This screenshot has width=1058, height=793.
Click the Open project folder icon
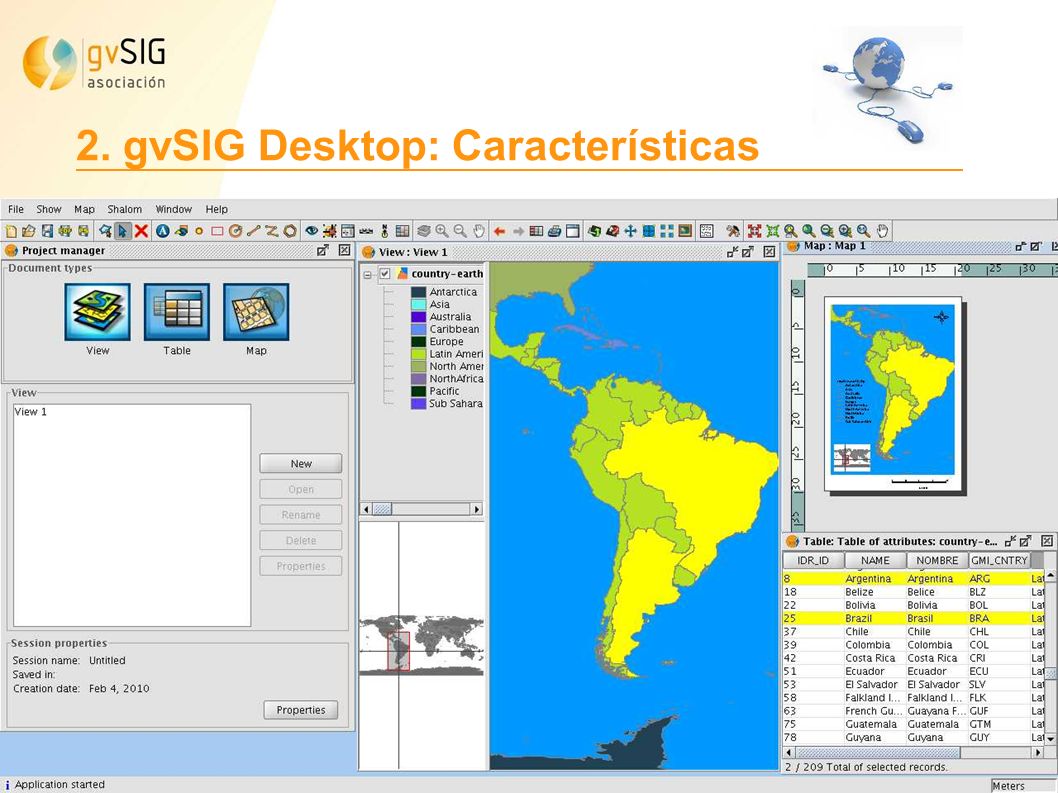pyautogui.click(x=28, y=231)
